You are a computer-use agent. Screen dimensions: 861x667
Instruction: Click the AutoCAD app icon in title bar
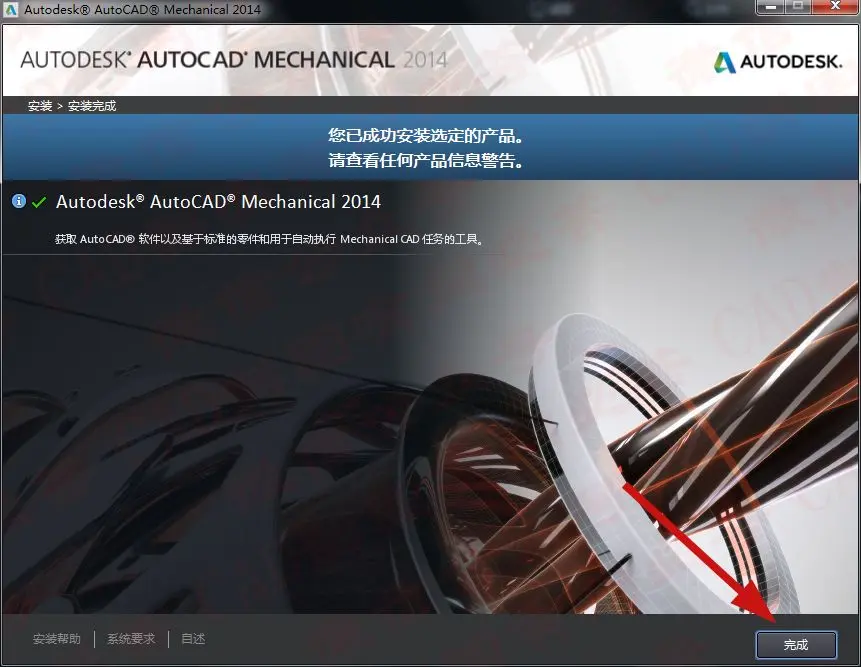tap(10, 9)
